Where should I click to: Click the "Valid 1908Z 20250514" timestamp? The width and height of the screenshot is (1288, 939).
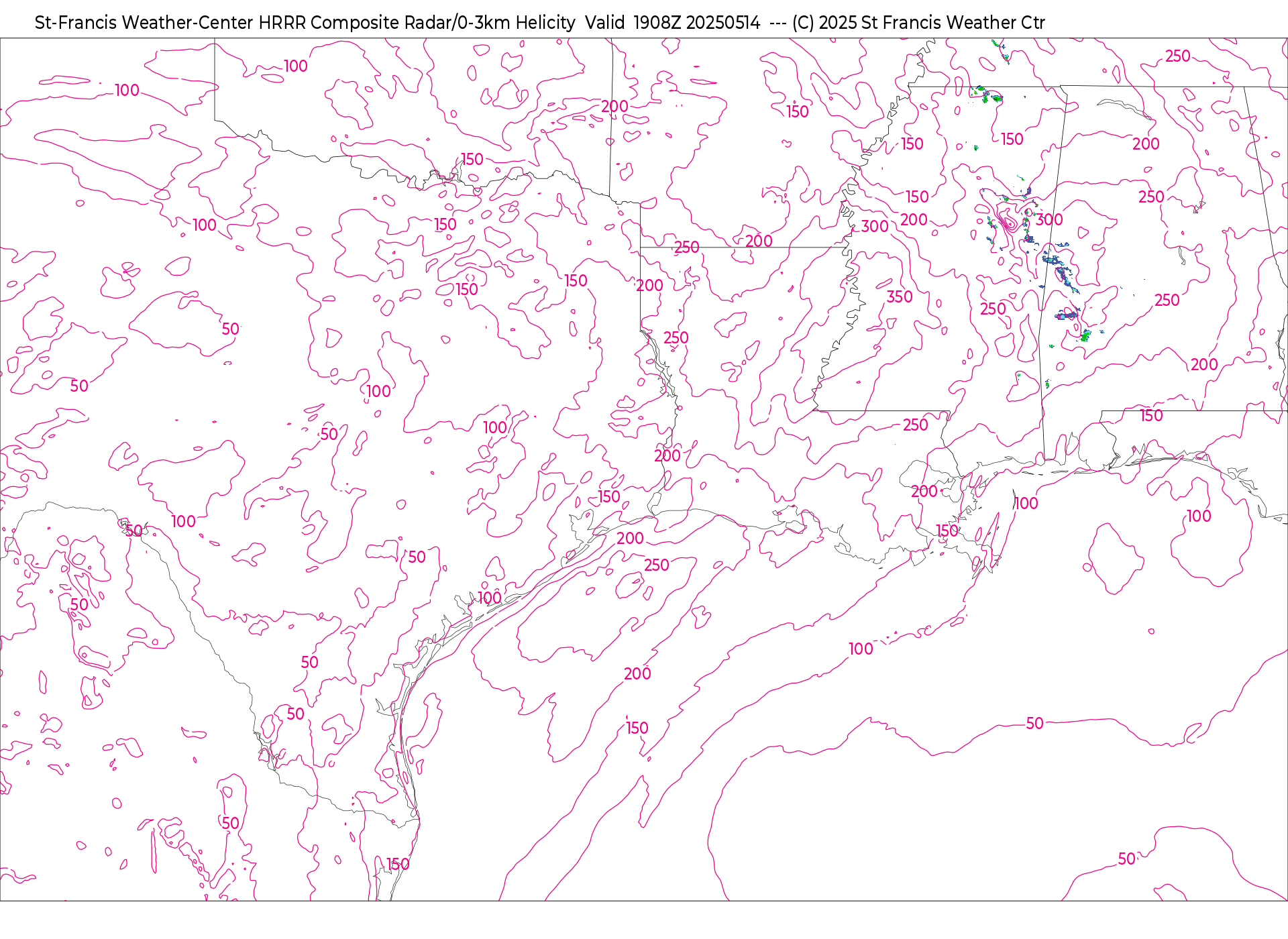click(x=673, y=23)
